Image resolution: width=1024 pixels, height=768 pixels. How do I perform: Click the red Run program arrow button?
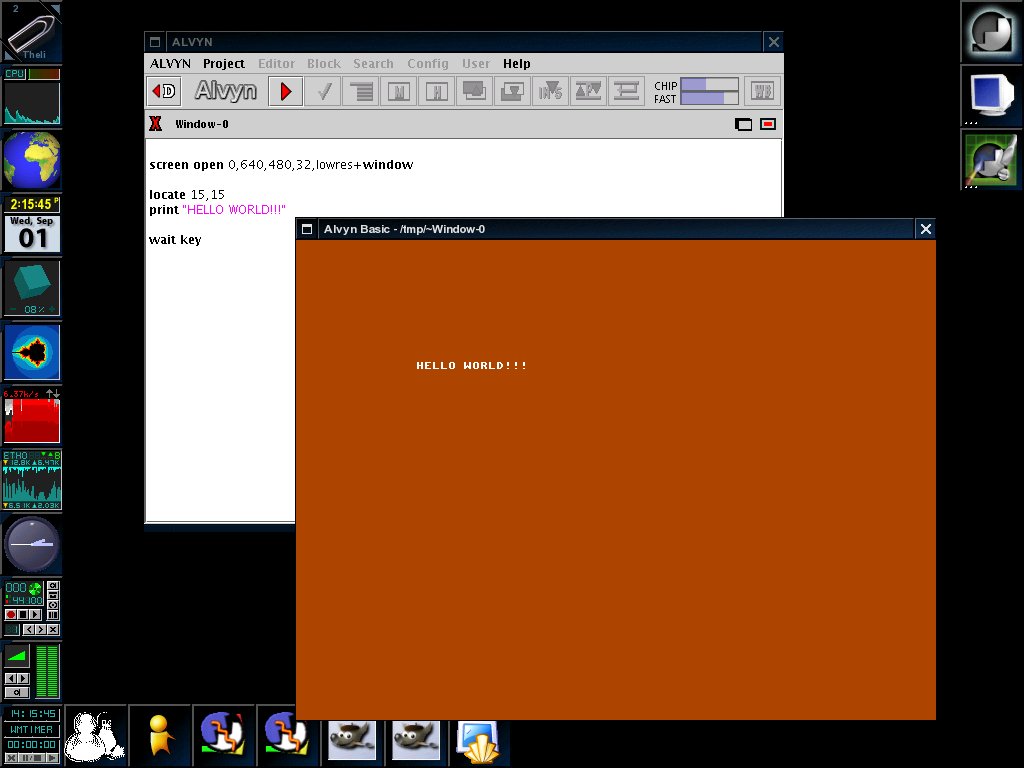point(285,91)
